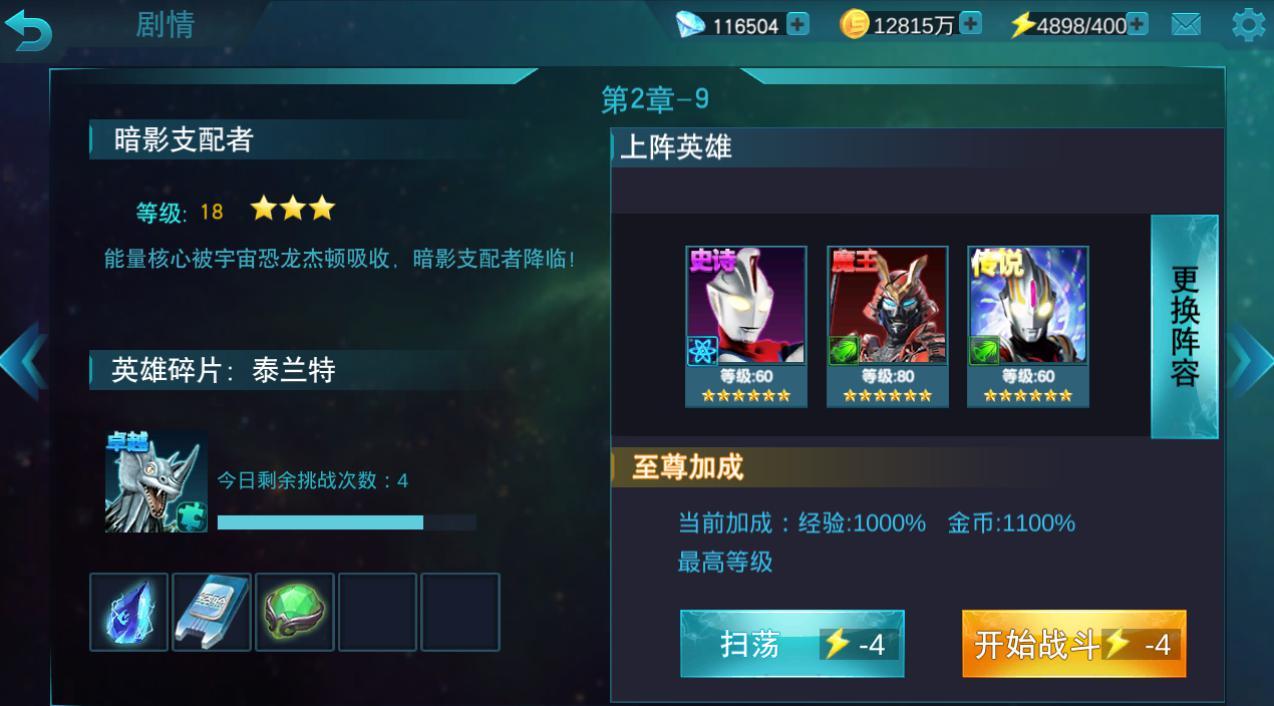Click the 开始战斗 start battle button
The height and width of the screenshot is (706, 1274).
(1074, 644)
